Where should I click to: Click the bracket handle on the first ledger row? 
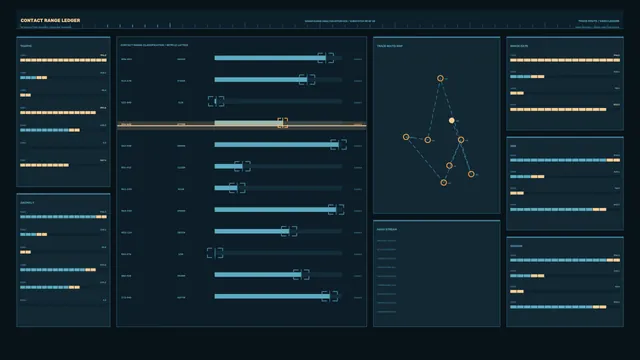tap(326, 58)
